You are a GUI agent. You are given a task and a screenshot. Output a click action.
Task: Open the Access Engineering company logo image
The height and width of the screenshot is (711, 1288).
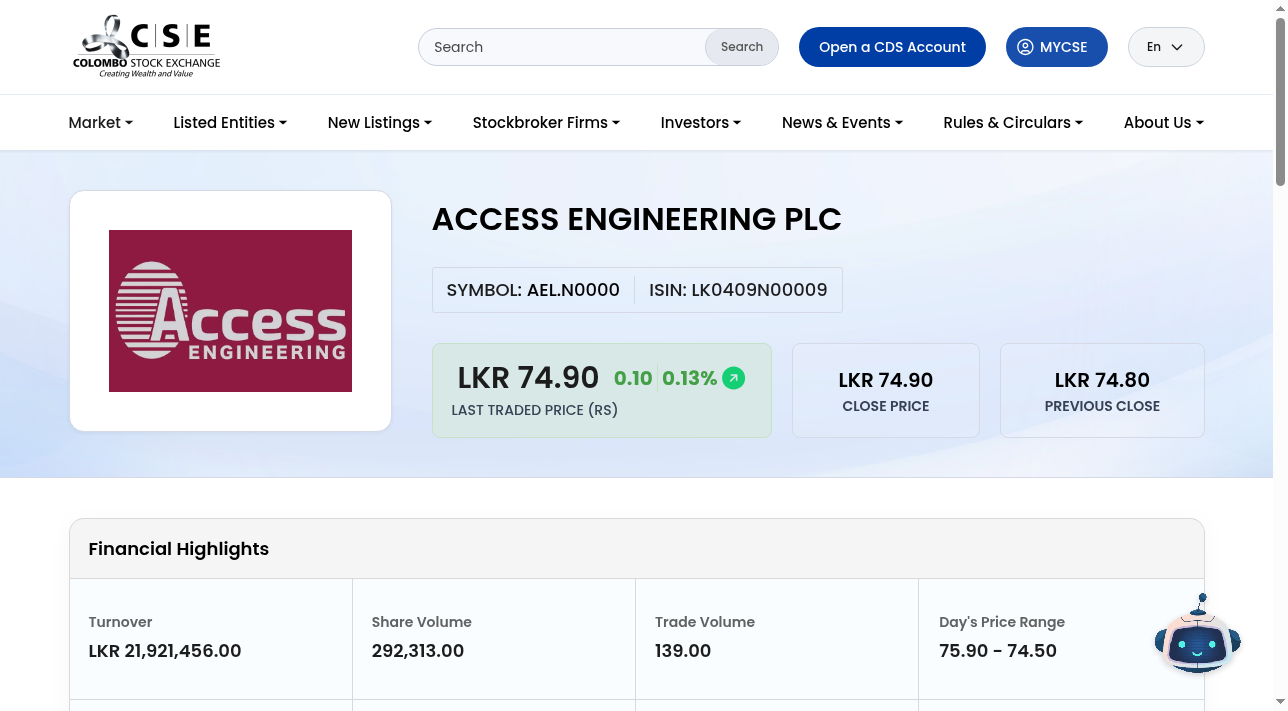(230, 311)
